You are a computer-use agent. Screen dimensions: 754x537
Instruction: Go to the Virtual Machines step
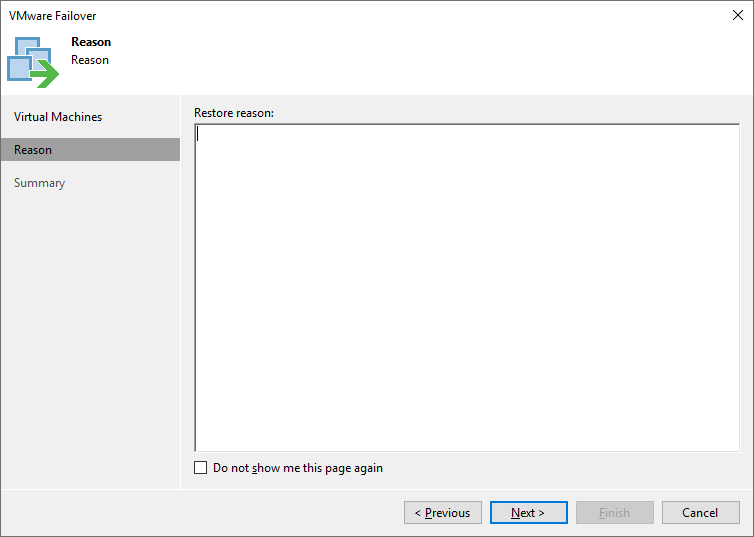pyautogui.click(x=58, y=117)
